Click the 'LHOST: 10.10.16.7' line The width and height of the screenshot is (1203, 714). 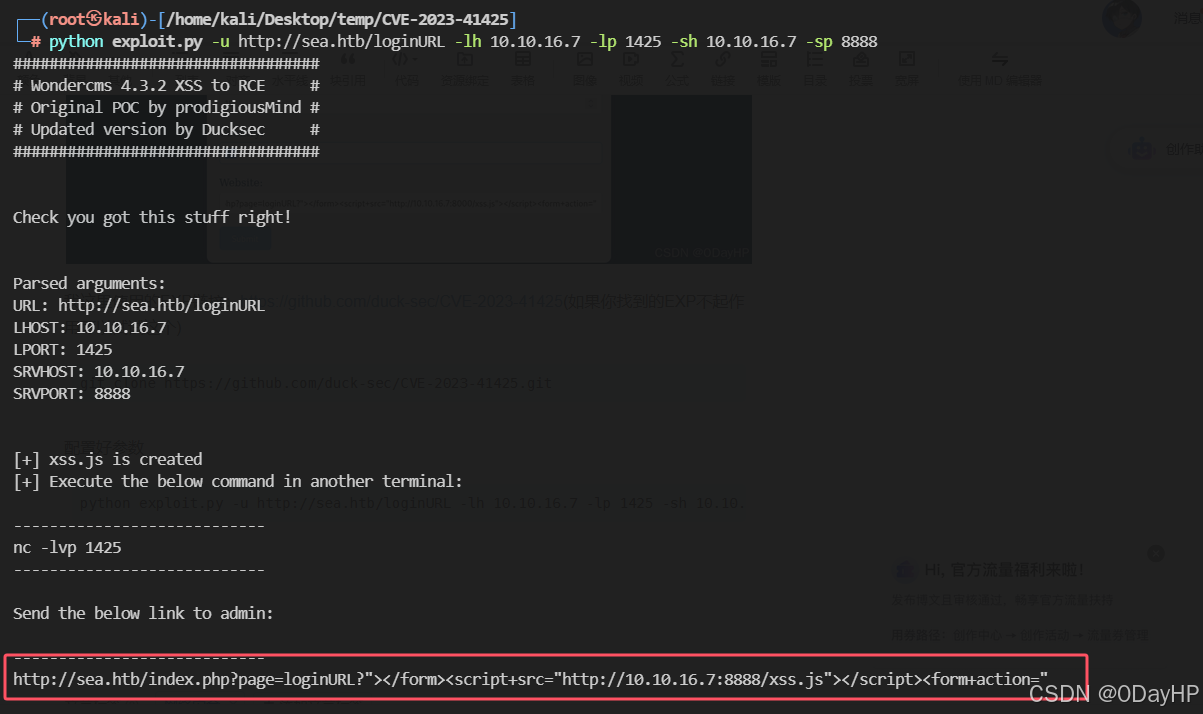89,328
